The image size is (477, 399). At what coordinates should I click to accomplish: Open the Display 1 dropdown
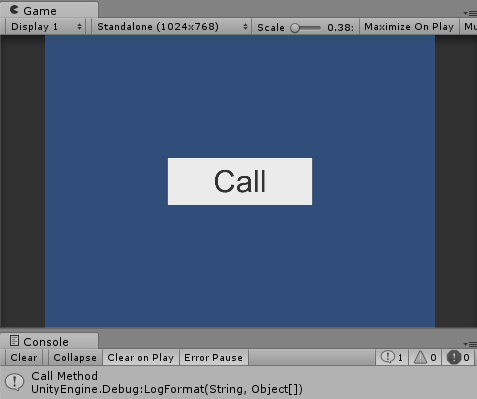46,27
